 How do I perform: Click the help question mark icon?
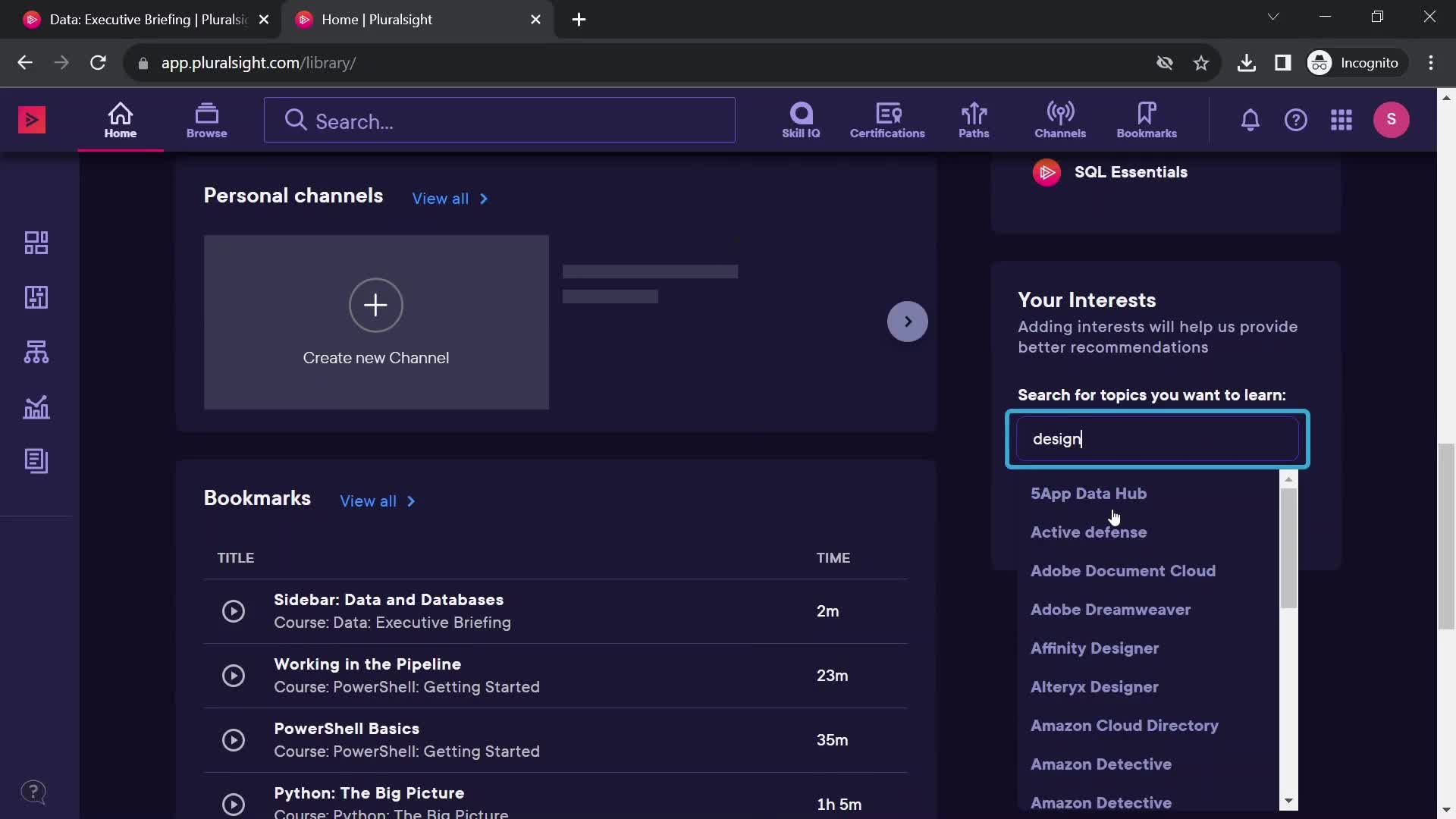coord(1295,119)
